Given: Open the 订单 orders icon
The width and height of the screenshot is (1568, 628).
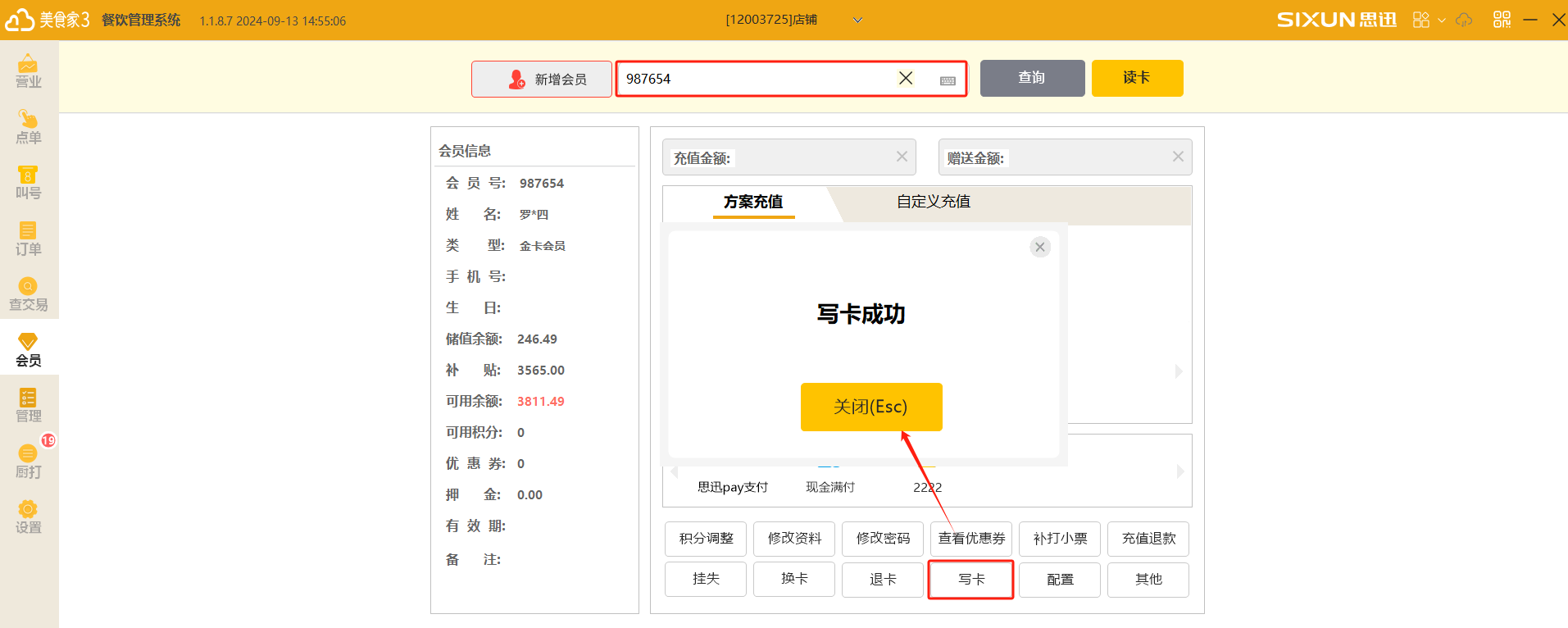Looking at the screenshot, I should 28,239.
